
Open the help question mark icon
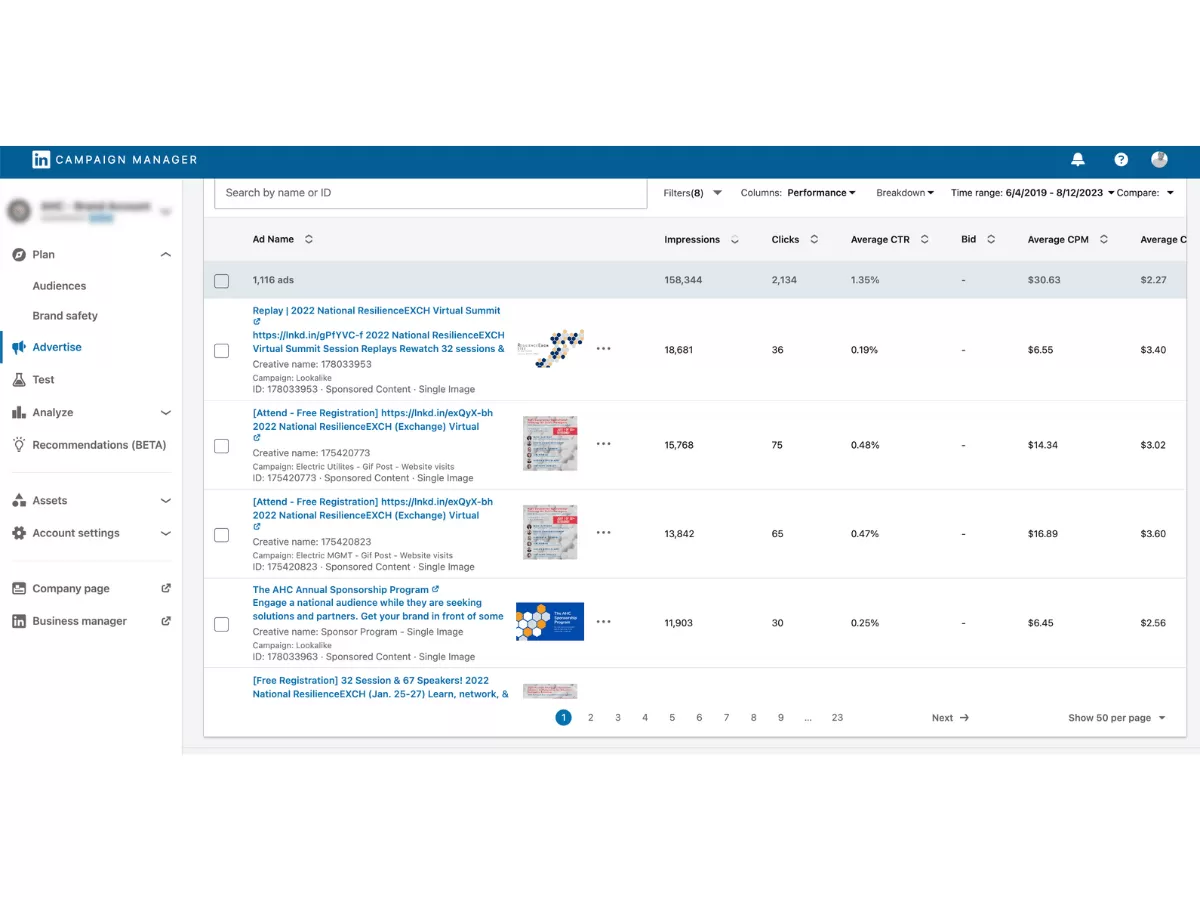pyautogui.click(x=1121, y=160)
